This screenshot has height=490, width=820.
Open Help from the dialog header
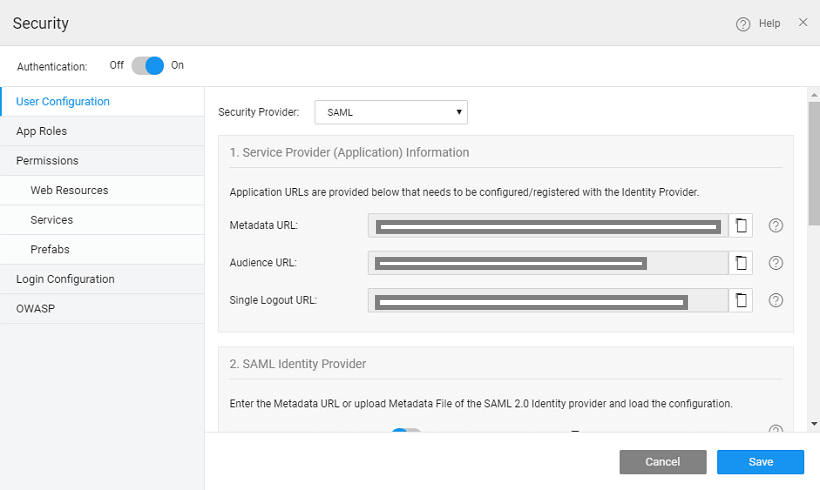(758, 24)
